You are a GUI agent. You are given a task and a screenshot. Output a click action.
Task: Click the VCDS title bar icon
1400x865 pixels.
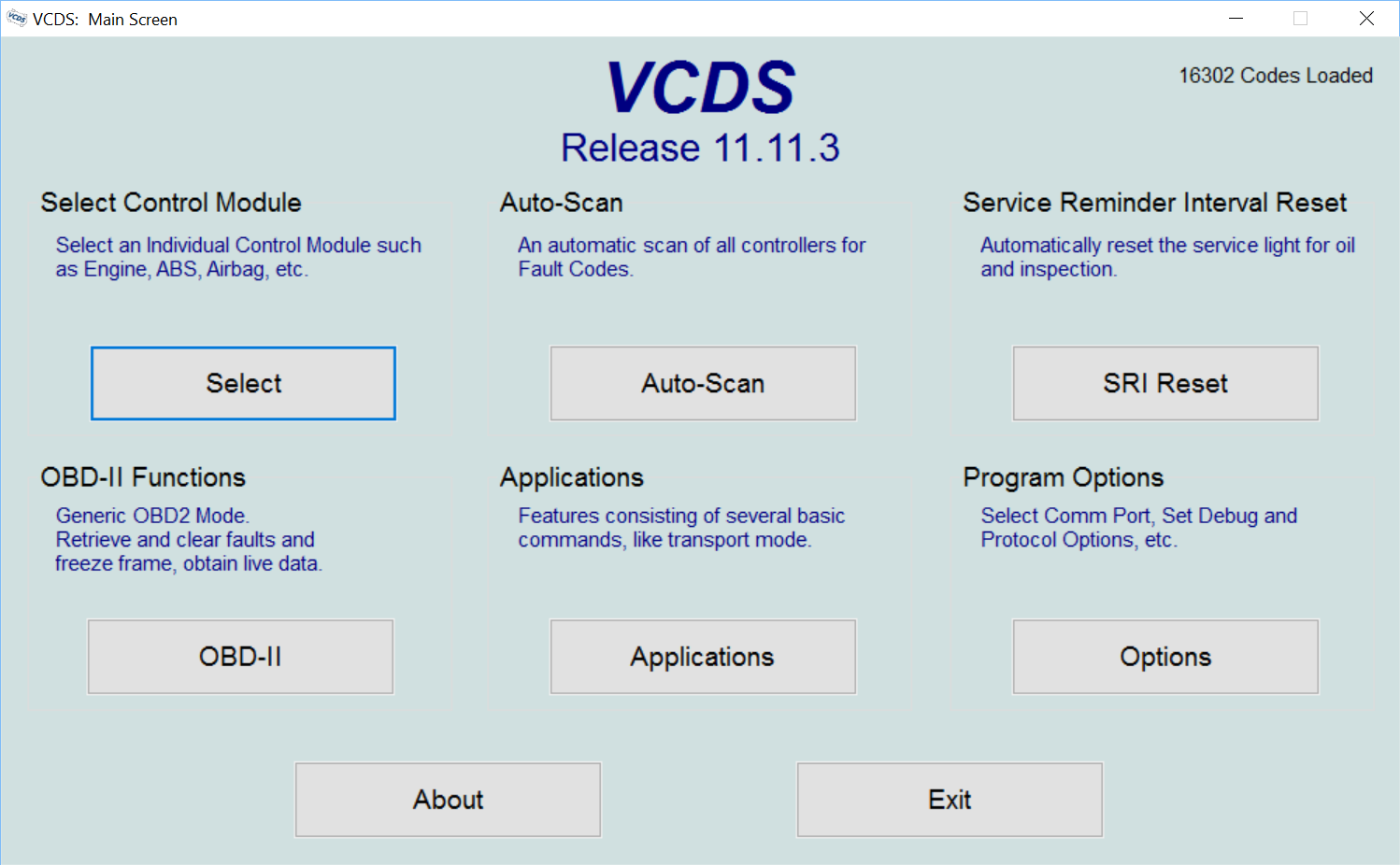pos(17,19)
